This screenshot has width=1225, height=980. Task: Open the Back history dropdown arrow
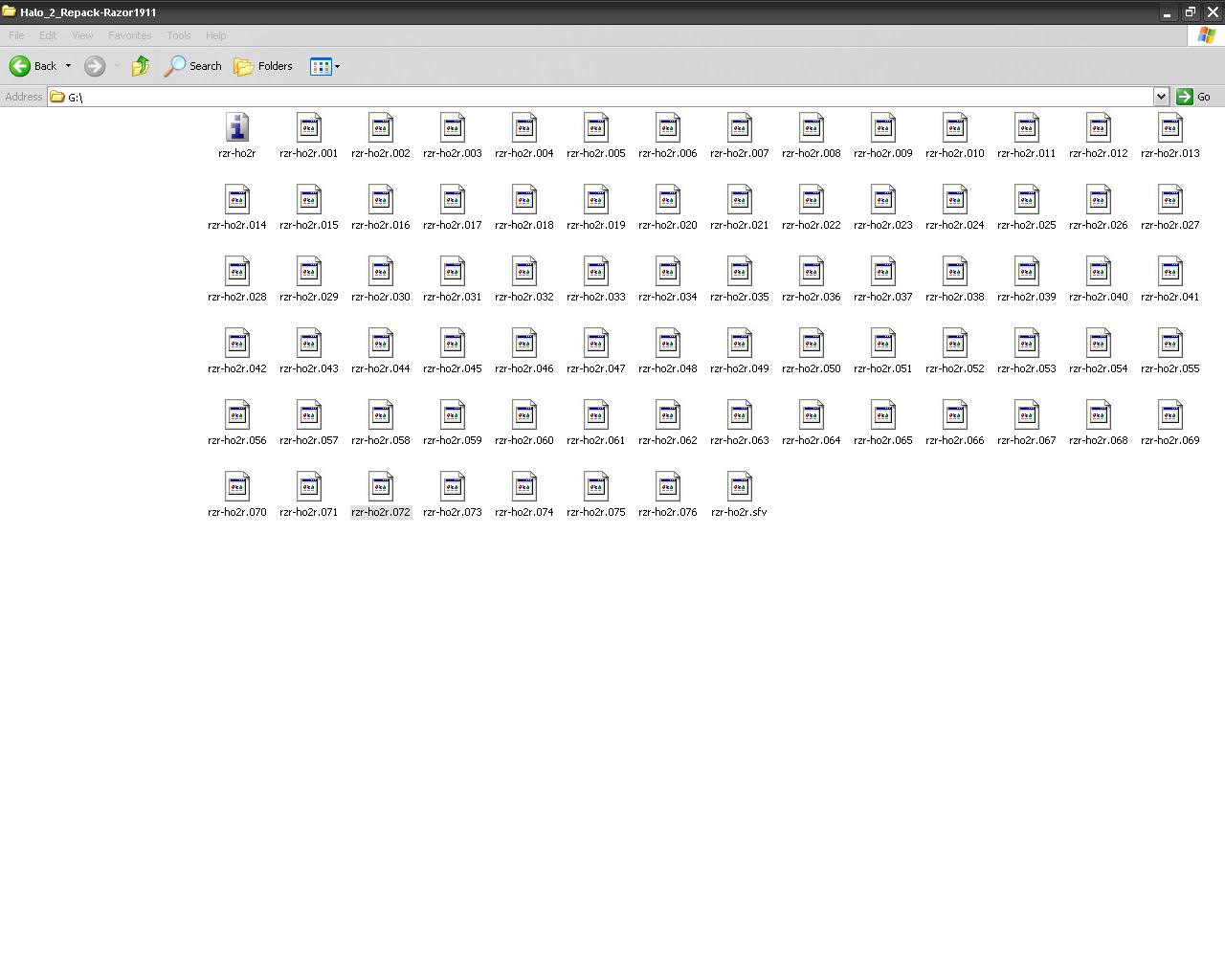pyautogui.click(x=68, y=66)
